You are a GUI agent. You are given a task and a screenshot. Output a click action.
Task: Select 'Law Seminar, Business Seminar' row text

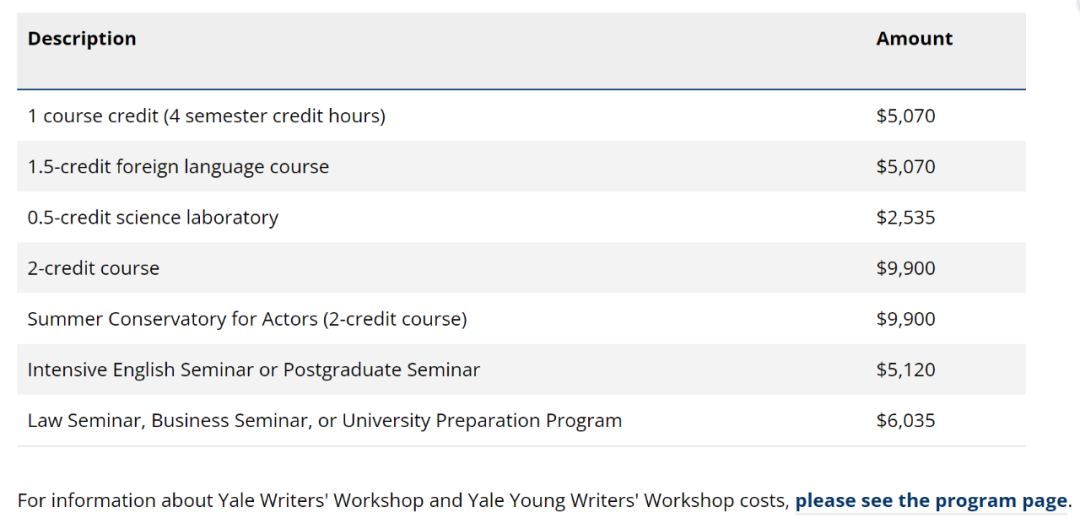point(324,420)
